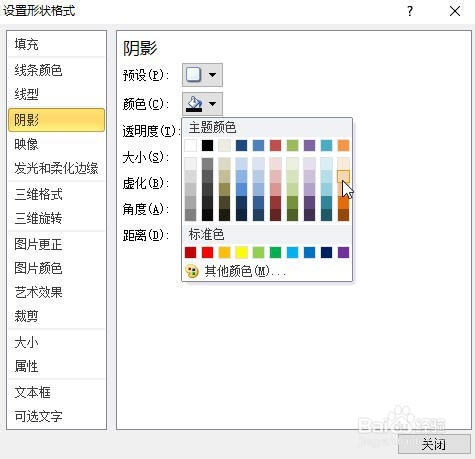Click the help question mark button
Screen dimensions: 475x459
coord(410,11)
